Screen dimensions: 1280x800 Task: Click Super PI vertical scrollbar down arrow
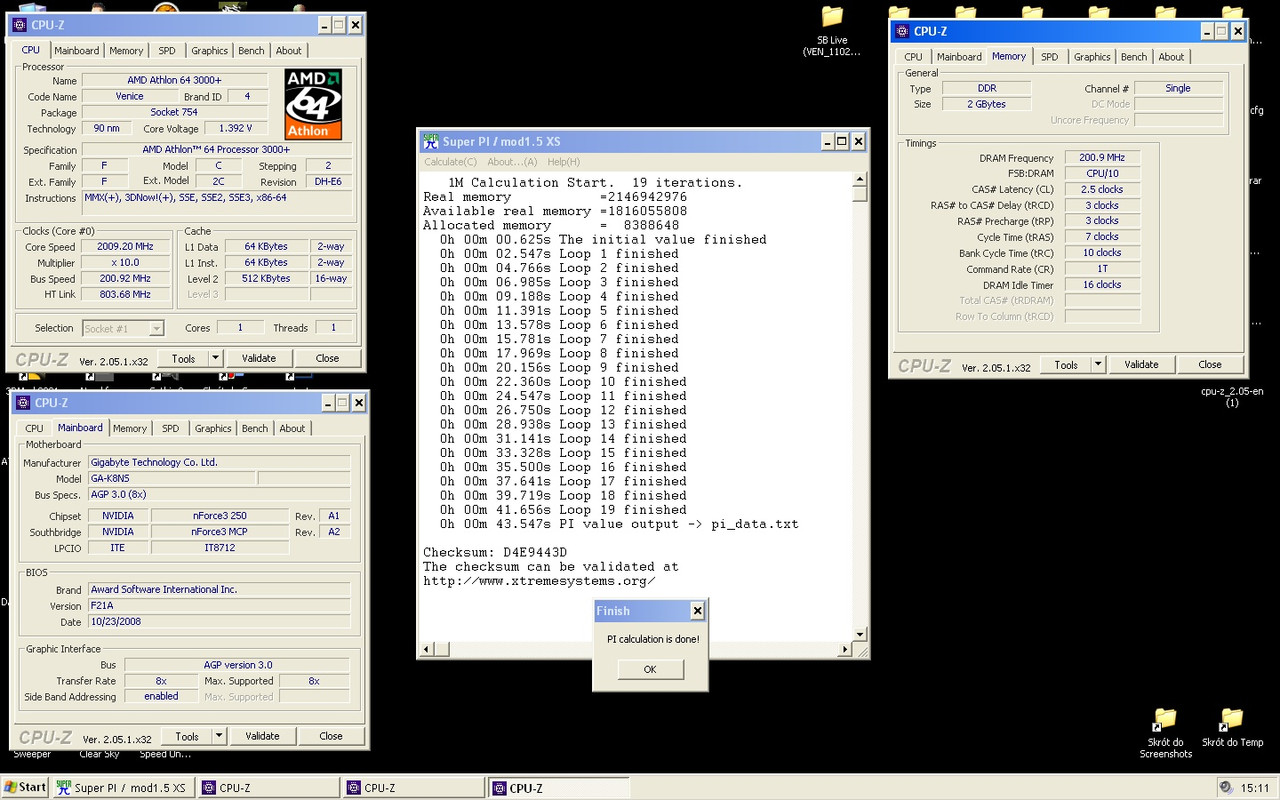coord(860,634)
